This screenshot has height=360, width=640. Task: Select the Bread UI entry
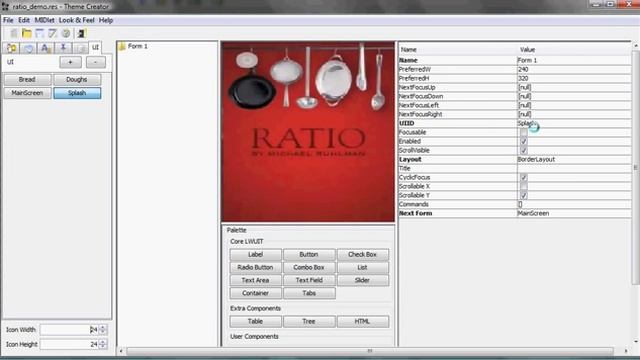(x=27, y=80)
